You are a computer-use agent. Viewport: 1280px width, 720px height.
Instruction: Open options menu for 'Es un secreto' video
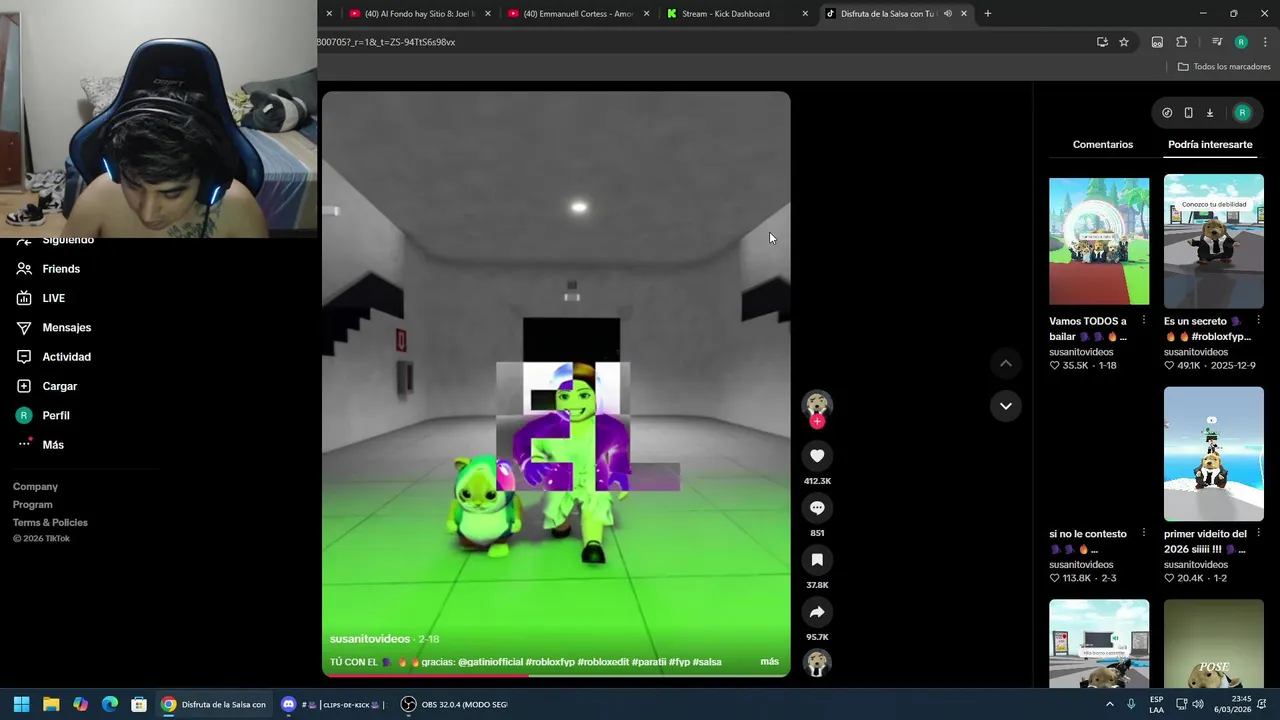coord(1258,321)
